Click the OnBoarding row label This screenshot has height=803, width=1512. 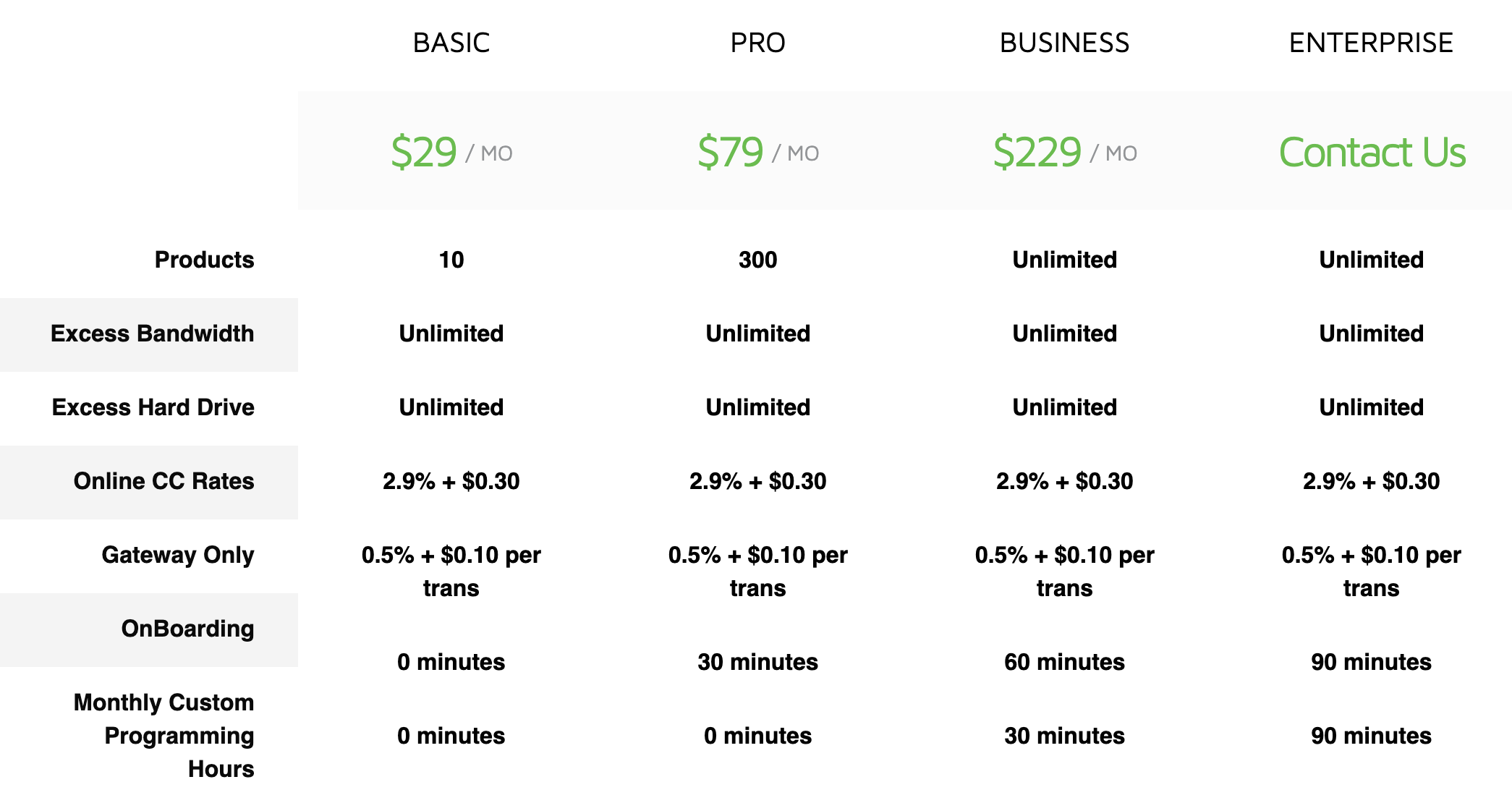(187, 629)
